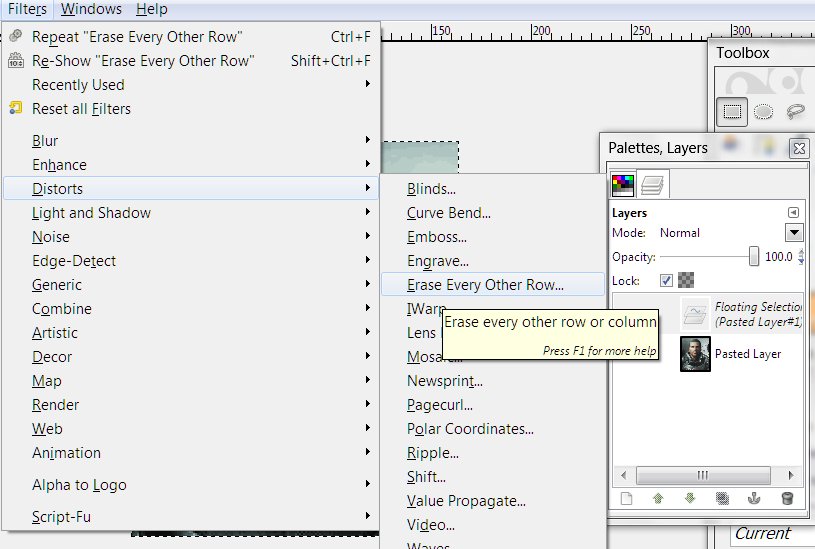Lower the layer with the down arrow

pyautogui.click(x=690, y=498)
